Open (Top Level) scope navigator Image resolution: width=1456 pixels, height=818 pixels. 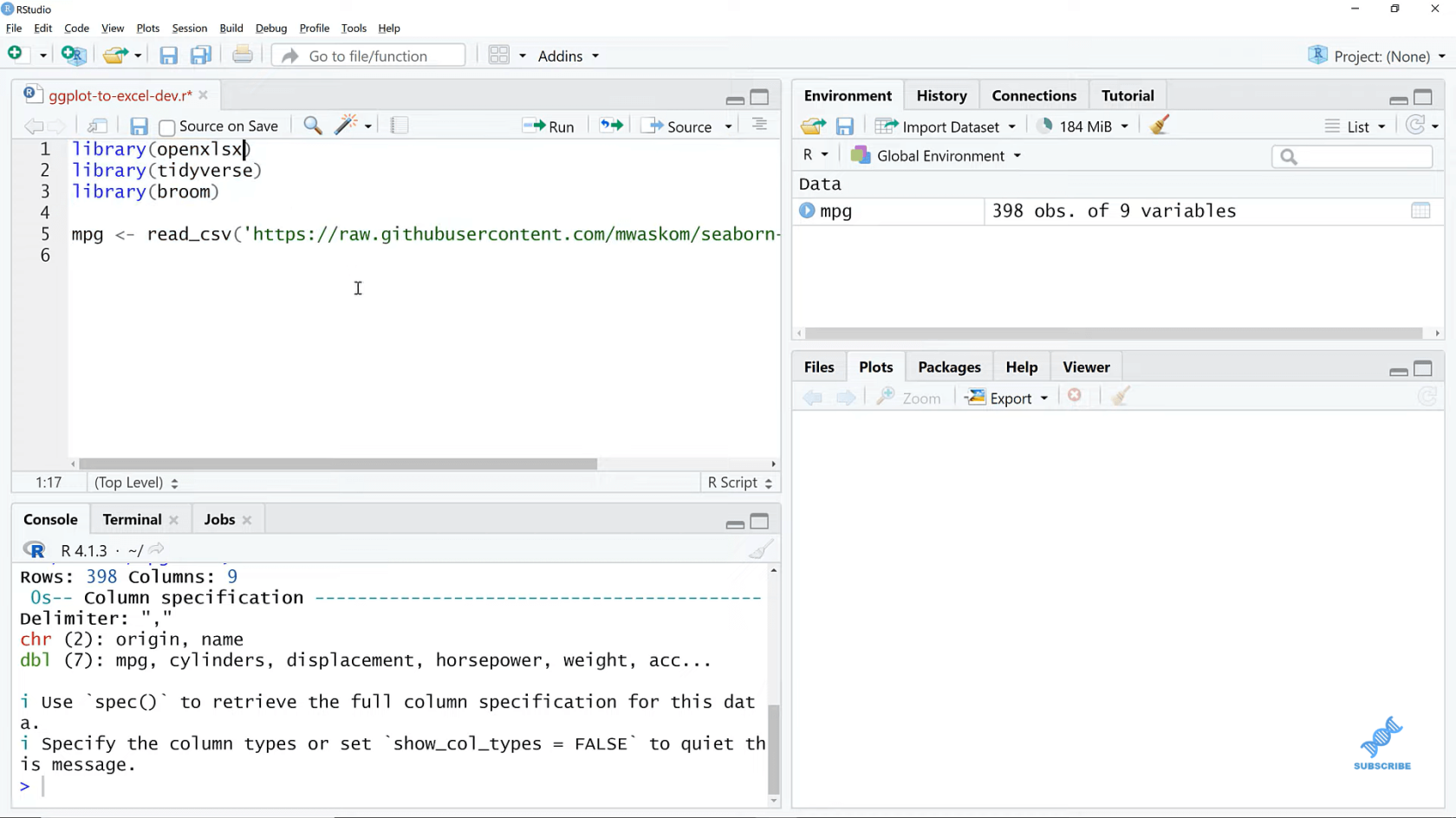click(x=136, y=483)
